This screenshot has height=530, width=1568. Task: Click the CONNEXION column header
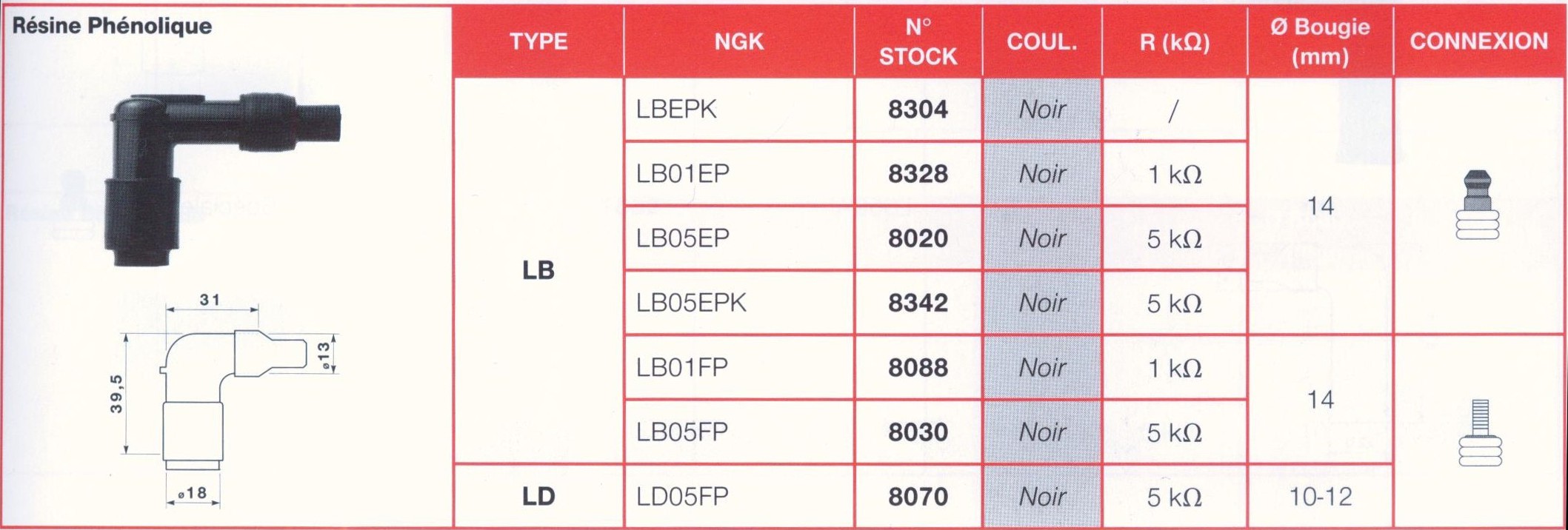pyautogui.click(x=1478, y=41)
